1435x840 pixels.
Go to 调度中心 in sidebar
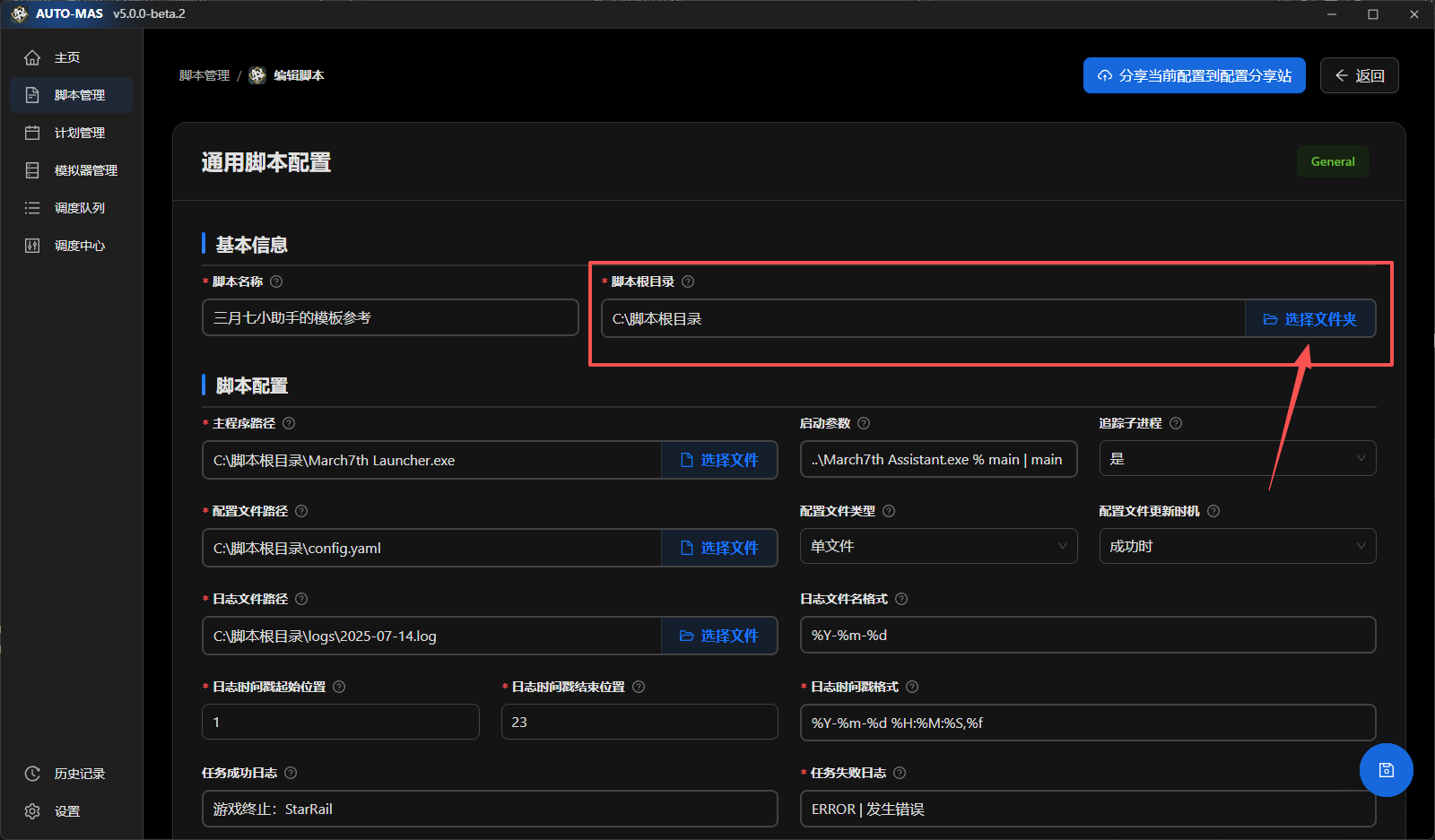(x=79, y=246)
